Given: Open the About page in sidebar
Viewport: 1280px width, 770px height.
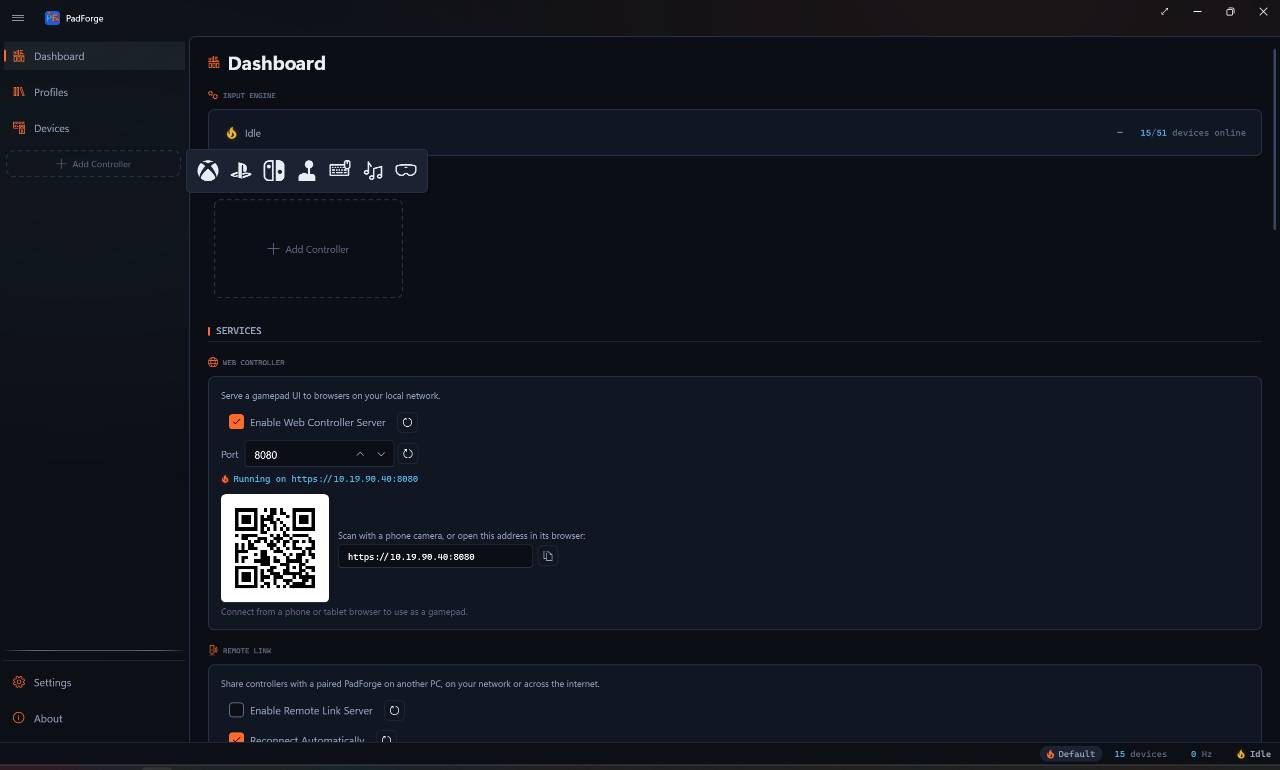Looking at the screenshot, I should coord(94,719).
